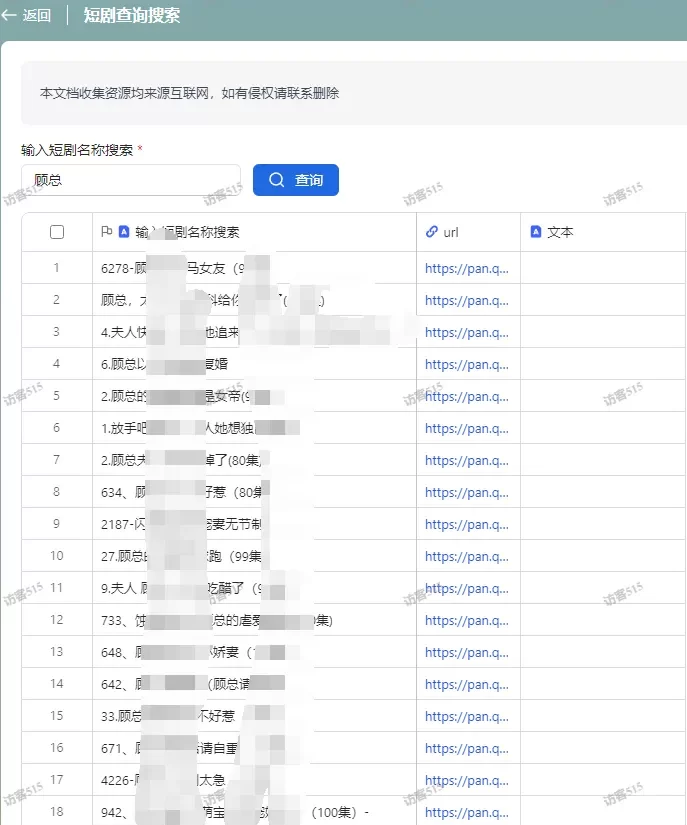Screen dimensions: 687x825
Task: Select the title cell starting 733、
Action: pyautogui.click(x=254, y=620)
